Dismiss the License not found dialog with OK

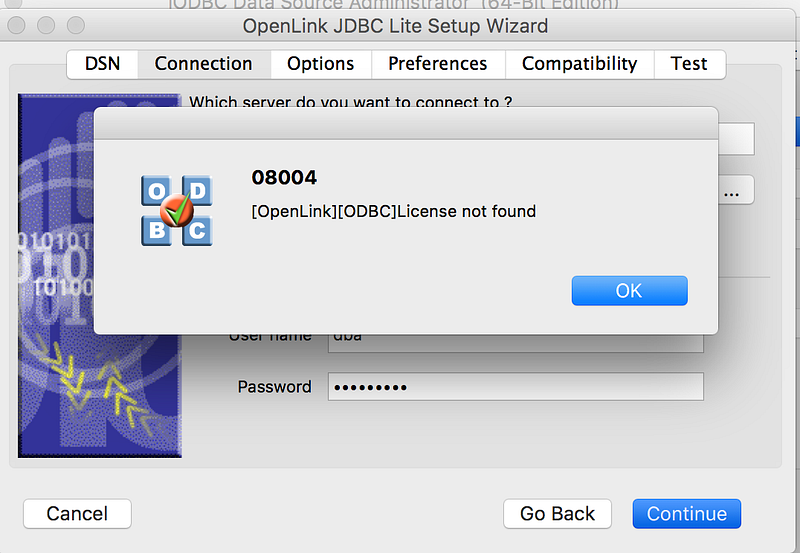pos(629,291)
